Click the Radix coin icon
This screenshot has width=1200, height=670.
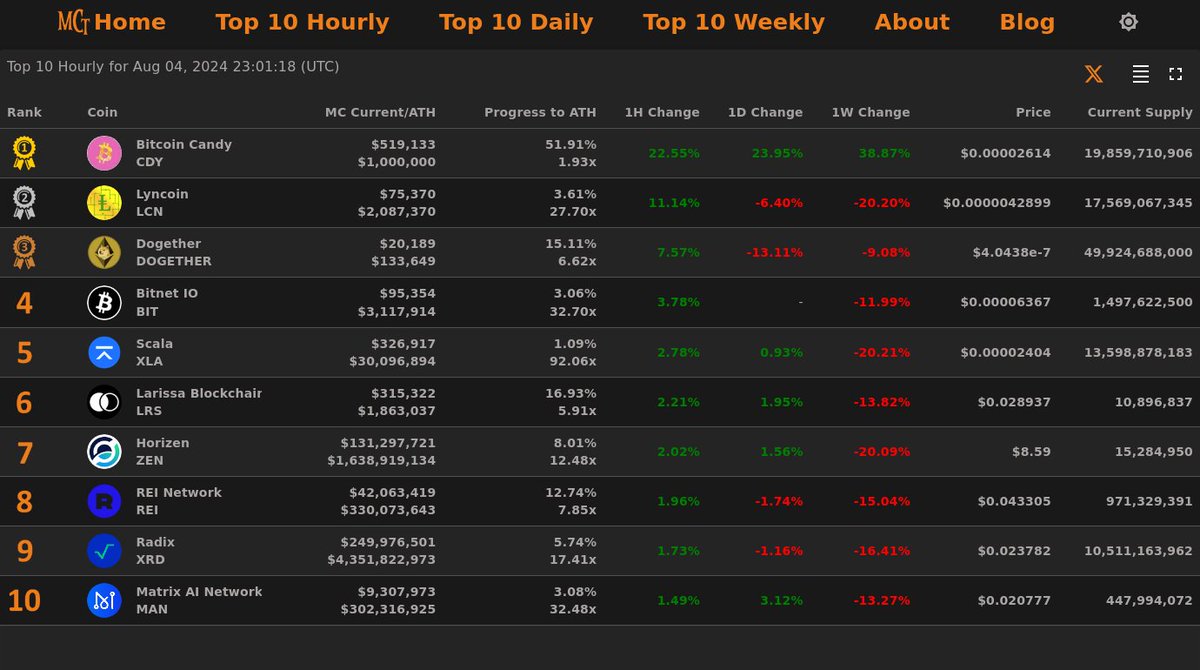point(104,551)
